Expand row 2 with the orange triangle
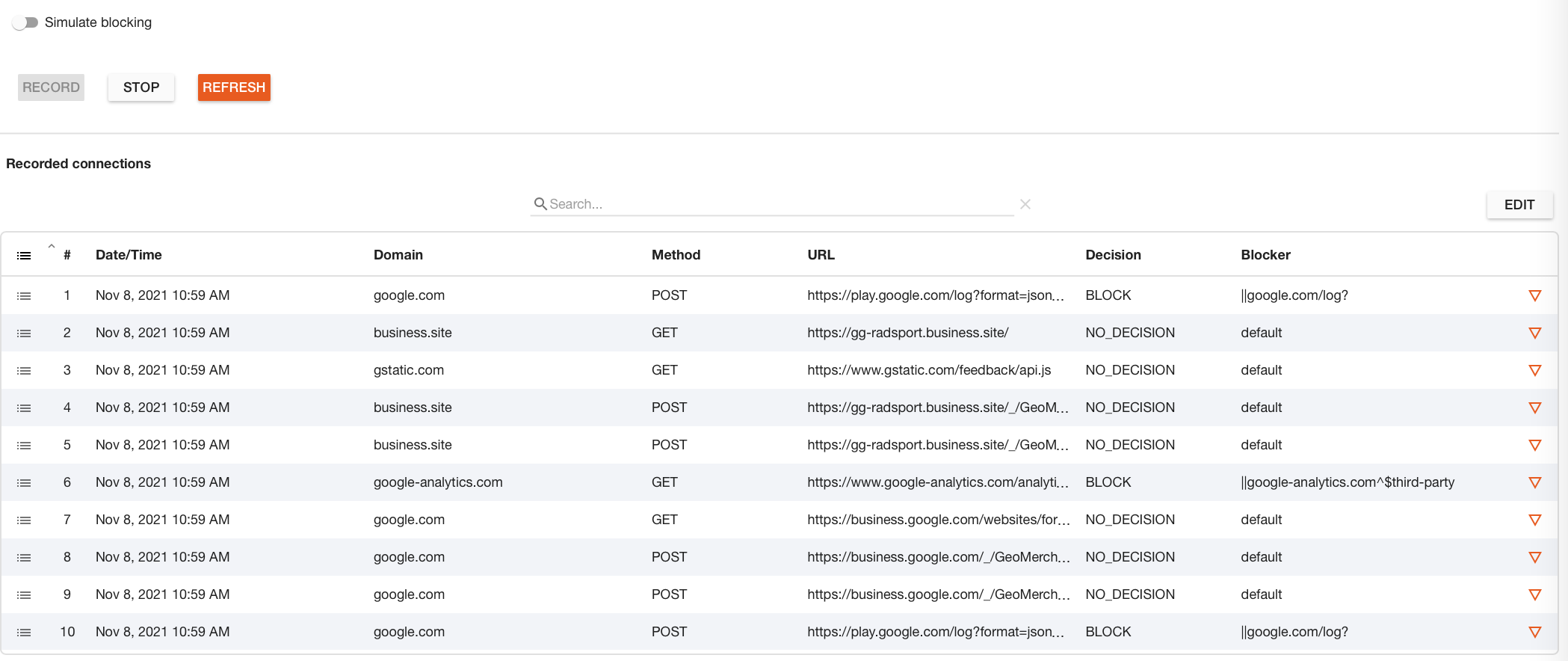The height and width of the screenshot is (661, 1568). click(x=1535, y=333)
